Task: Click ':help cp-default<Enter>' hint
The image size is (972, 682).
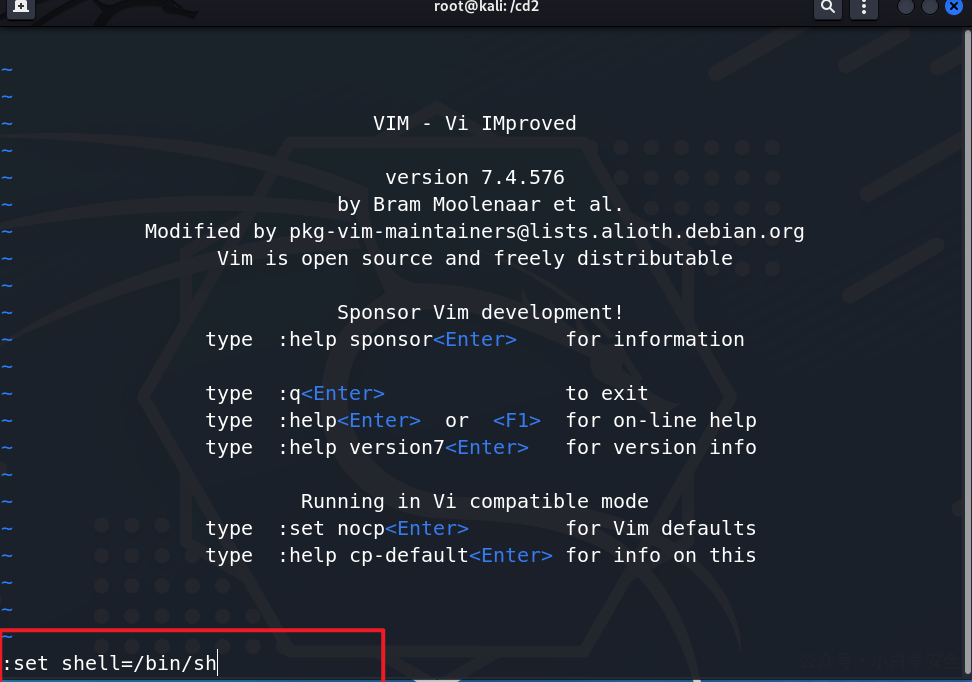Action: tap(415, 555)
